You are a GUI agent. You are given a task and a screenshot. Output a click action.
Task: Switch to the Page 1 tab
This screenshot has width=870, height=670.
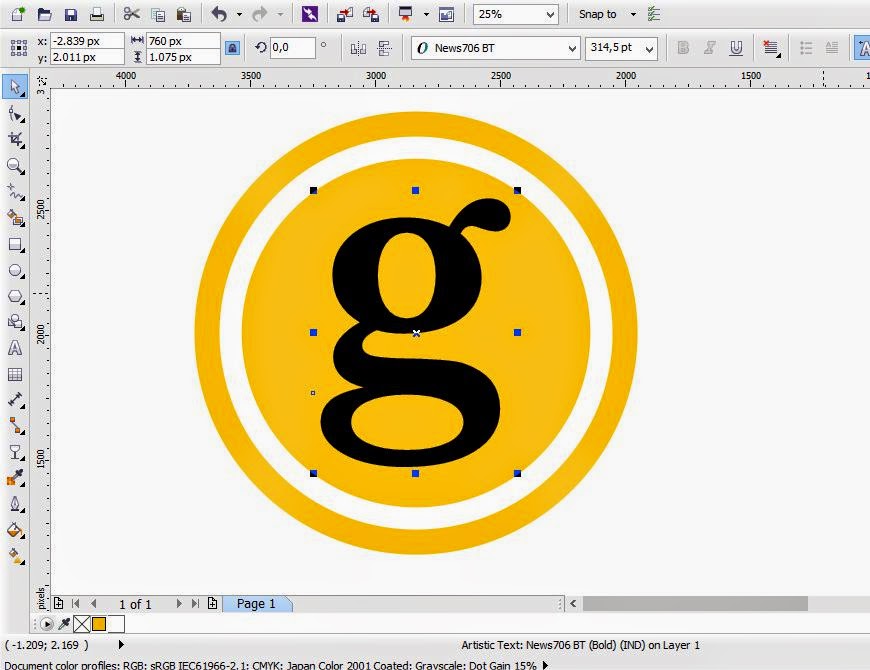(x=256, y=603)
